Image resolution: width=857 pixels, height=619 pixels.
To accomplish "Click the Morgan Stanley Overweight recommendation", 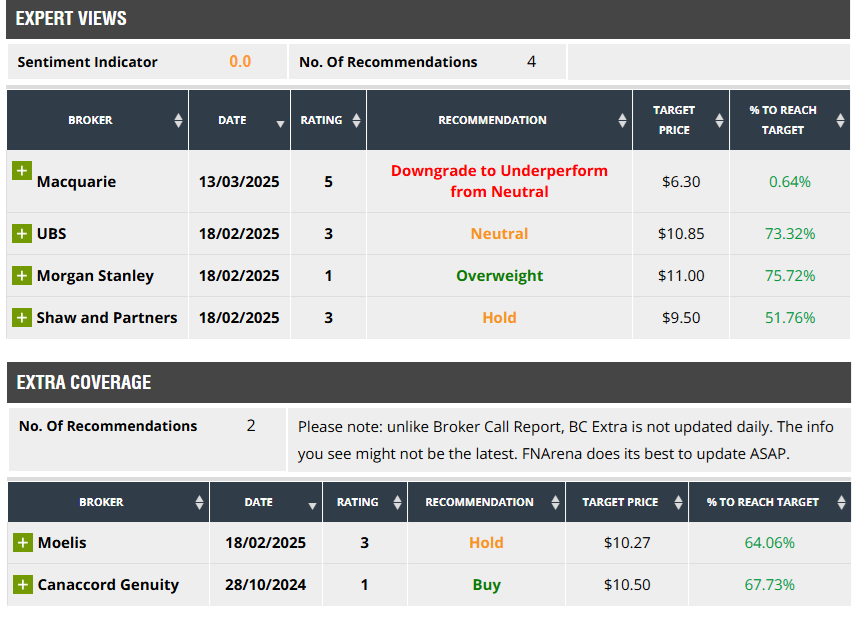I will coord(499,276).
